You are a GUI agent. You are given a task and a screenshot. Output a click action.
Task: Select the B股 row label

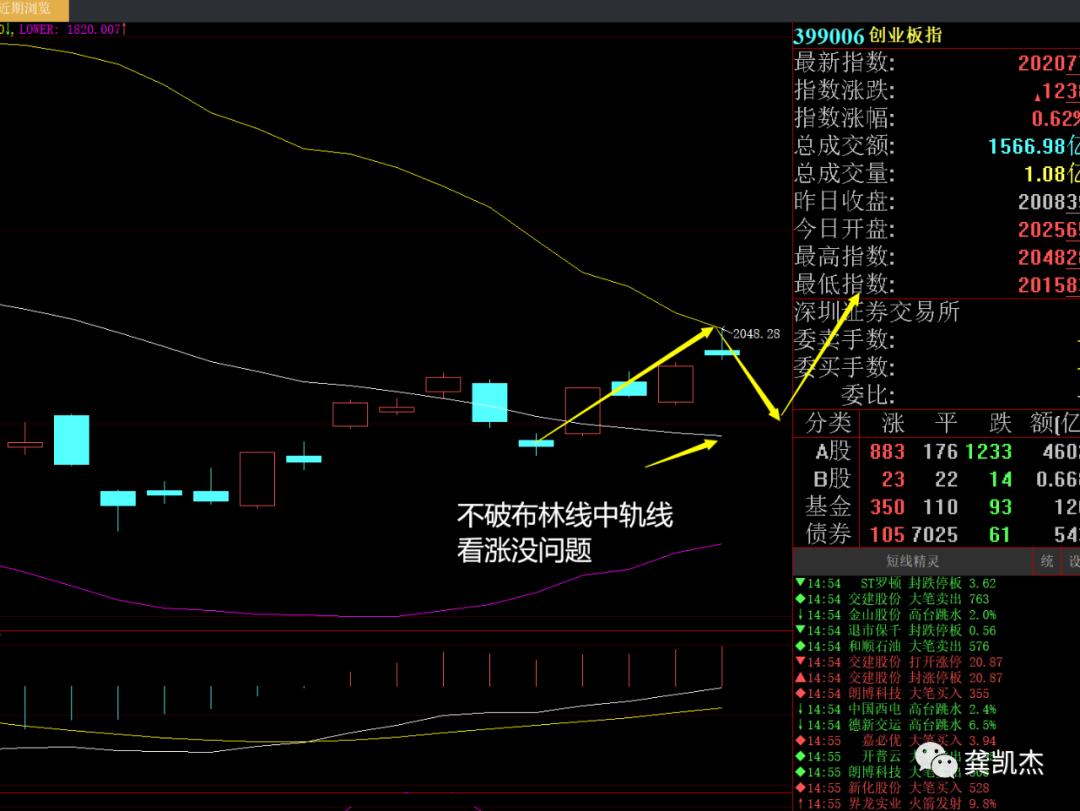pyautogui.click(x=832, y=479)
